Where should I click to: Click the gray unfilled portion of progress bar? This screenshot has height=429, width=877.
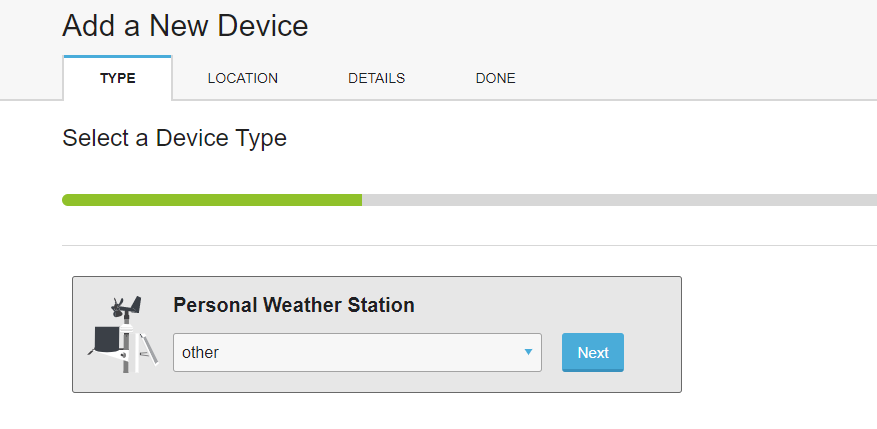(x=619, y=200)
